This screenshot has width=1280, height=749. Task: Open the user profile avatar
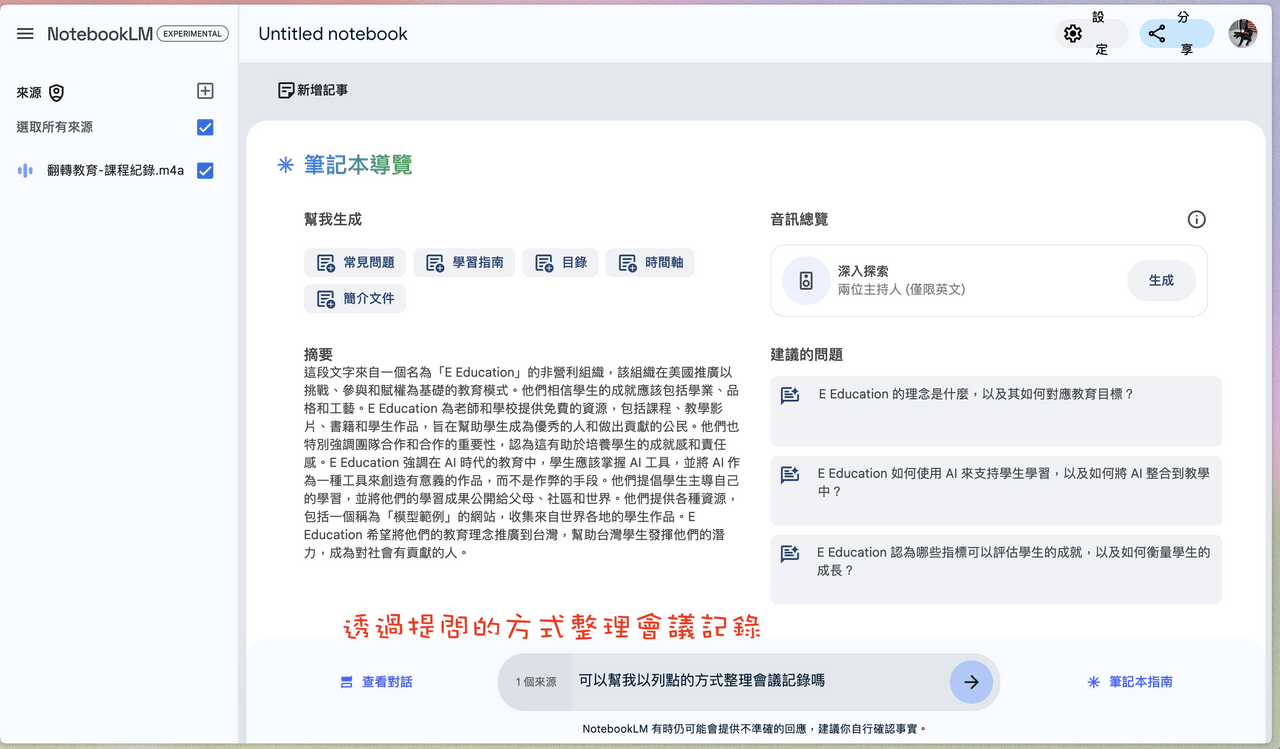(1243, 34)
